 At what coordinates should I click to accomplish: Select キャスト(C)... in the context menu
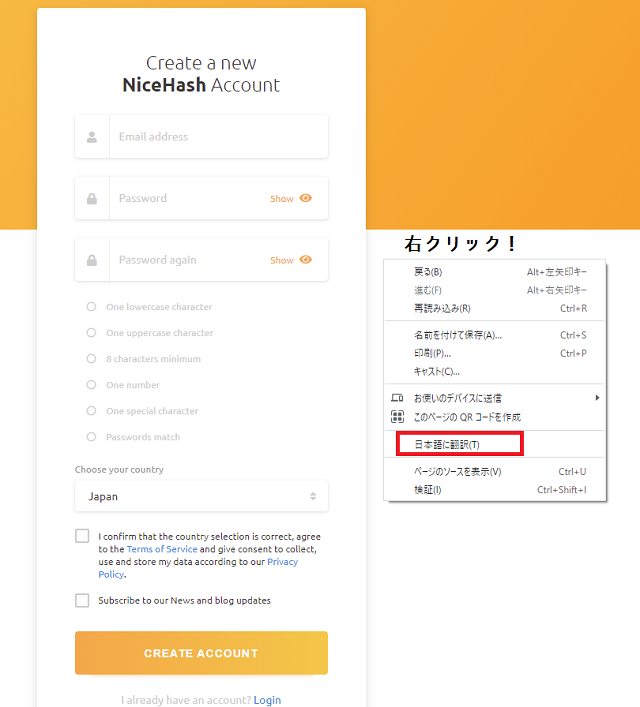point(494,372)
